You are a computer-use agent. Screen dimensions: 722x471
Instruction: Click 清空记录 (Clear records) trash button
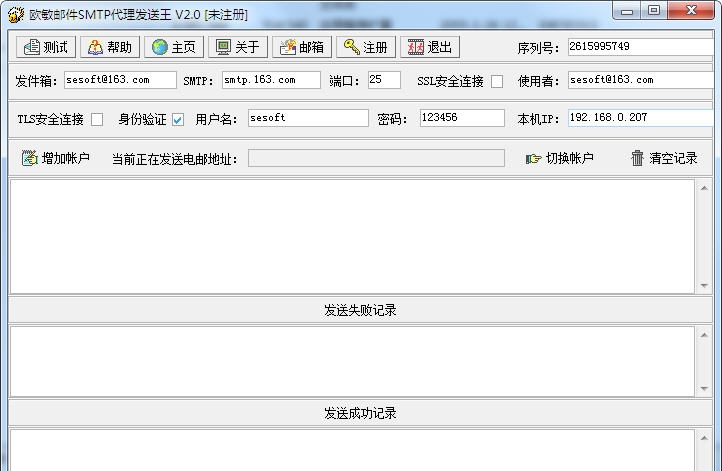pyautogui.click(x=664, y=158)
